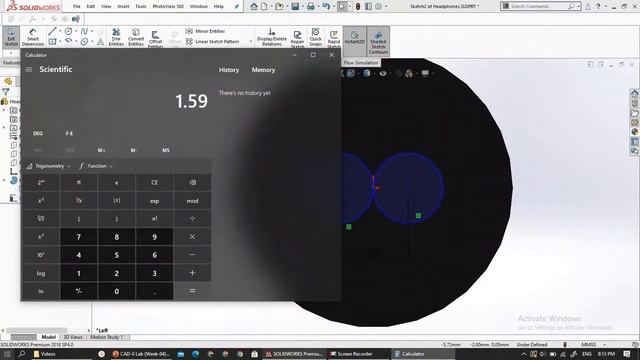Click the CE button in Calculator
Screen dimensions: 640x360
[x=154, y=182]
